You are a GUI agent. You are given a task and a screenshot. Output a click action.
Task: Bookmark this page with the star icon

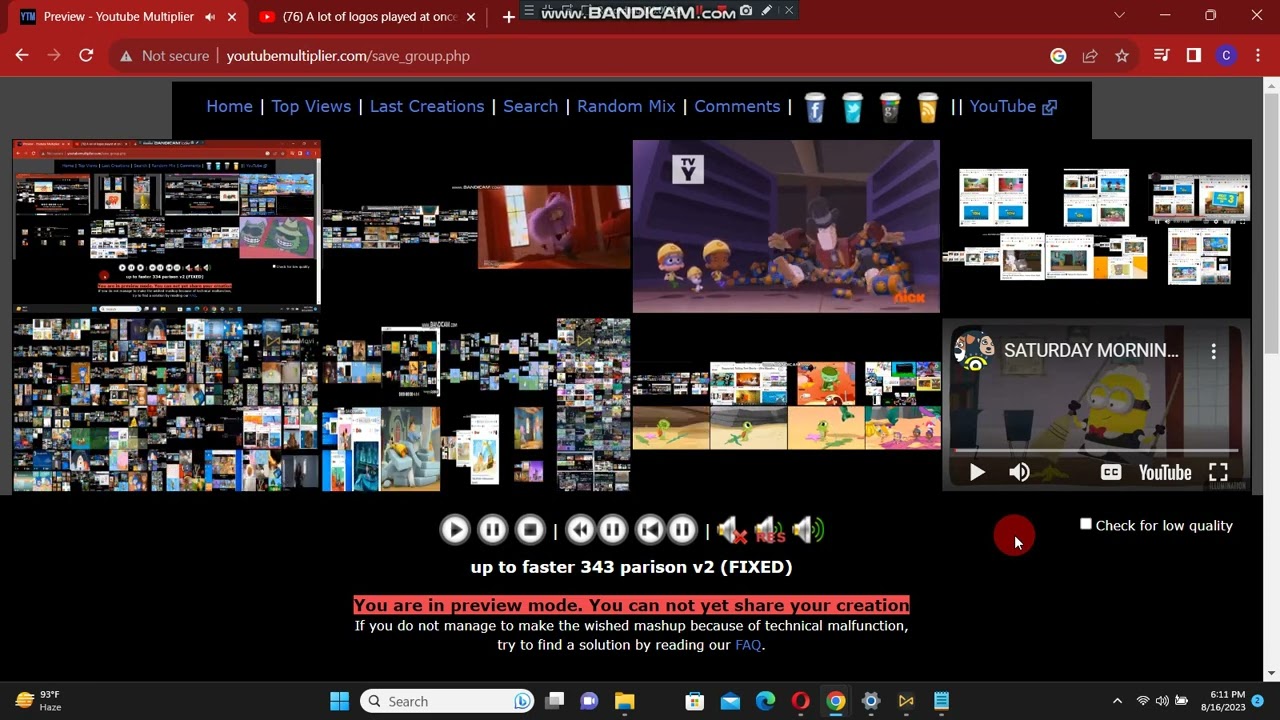coord(1122,56)
